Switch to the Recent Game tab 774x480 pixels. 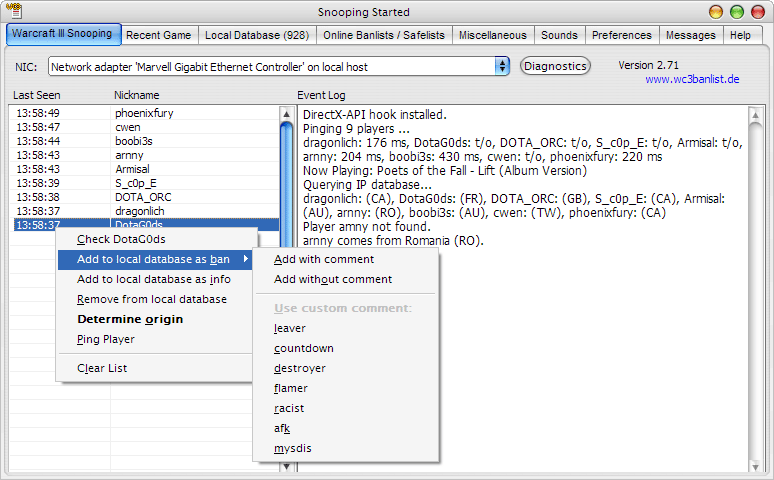[158, 35]
